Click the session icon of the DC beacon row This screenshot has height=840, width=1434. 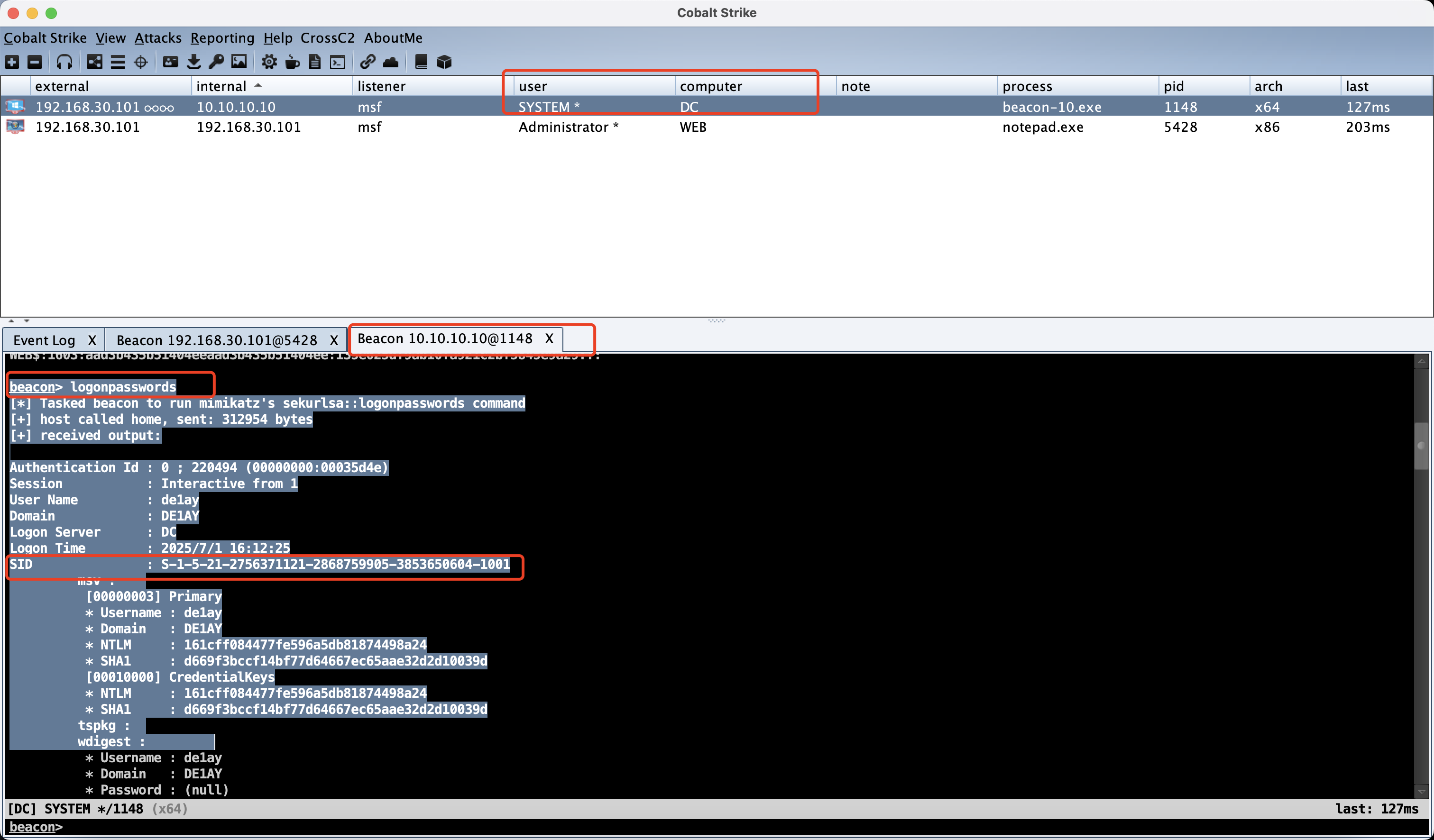(15, 106)
